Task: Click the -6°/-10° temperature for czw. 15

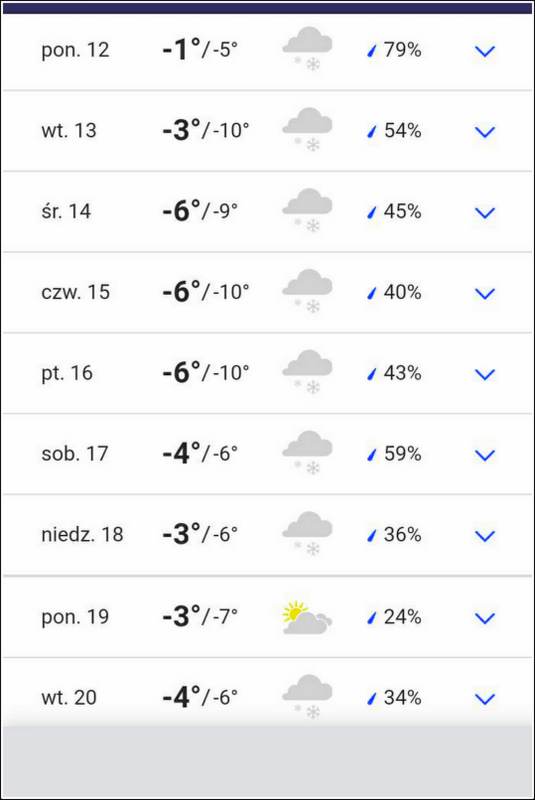Action: click(x=206, y=292)
